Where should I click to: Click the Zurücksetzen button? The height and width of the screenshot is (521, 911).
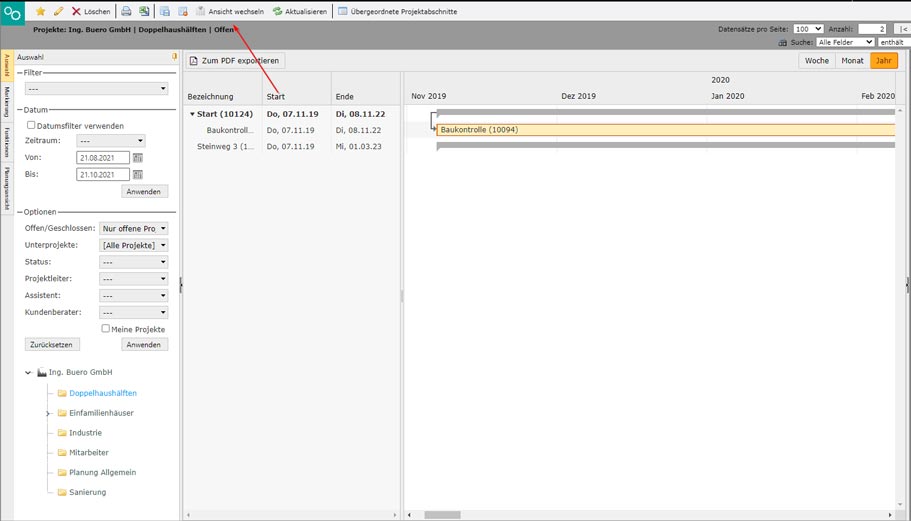point(52,344)
